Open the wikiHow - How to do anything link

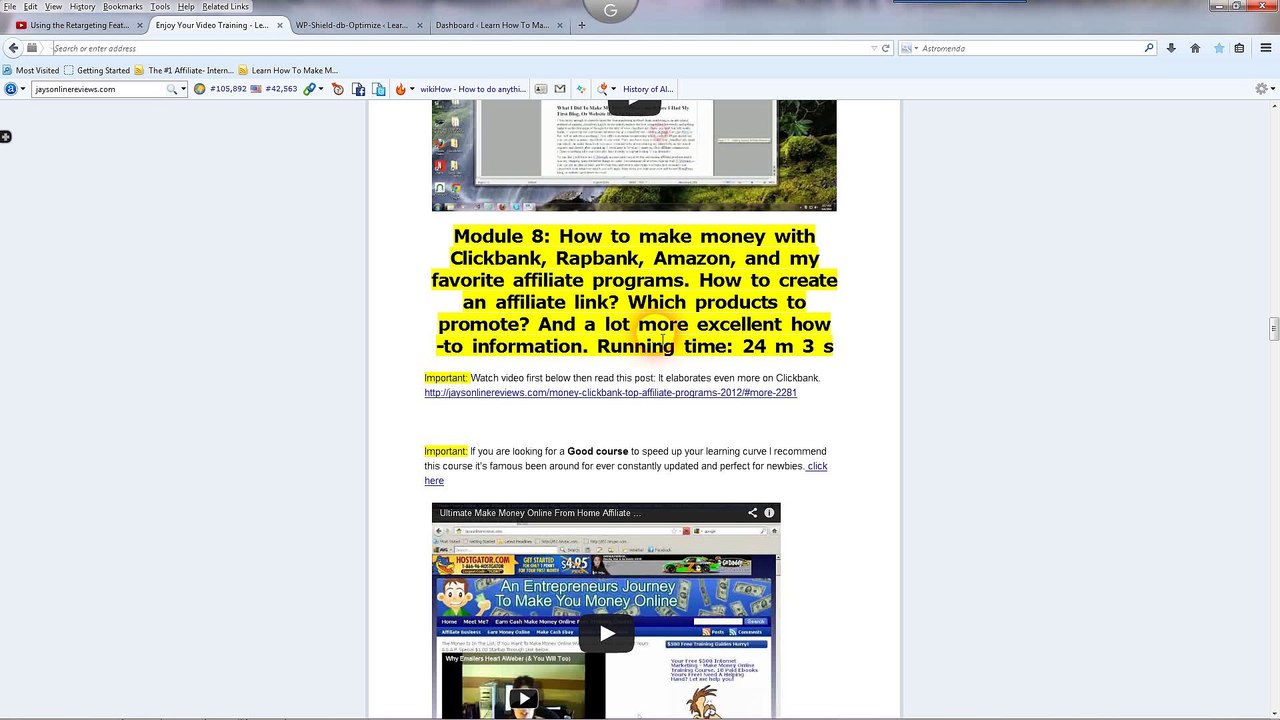tap(473, 89)
